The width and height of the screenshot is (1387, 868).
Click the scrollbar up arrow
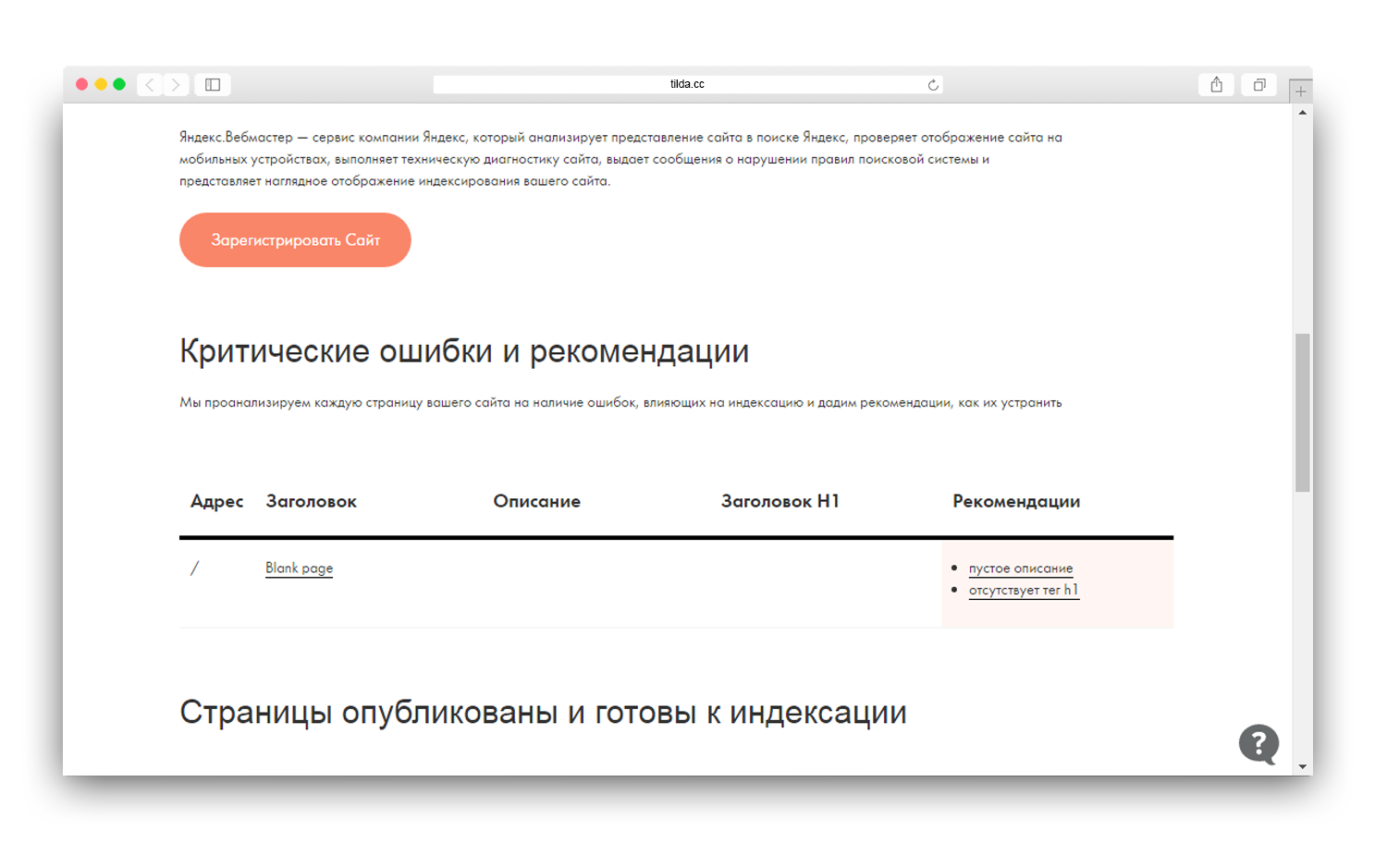coord(1302,113)
